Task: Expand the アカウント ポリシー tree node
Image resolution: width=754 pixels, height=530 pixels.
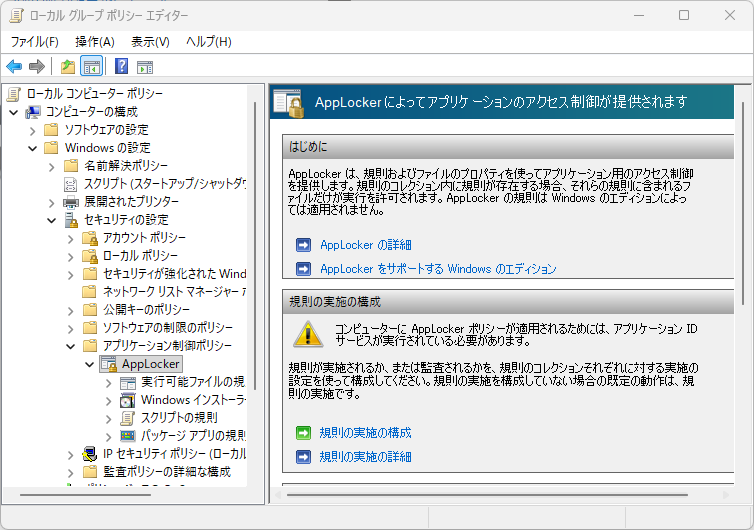Action: pyautogui.click(x=70, y=237)
